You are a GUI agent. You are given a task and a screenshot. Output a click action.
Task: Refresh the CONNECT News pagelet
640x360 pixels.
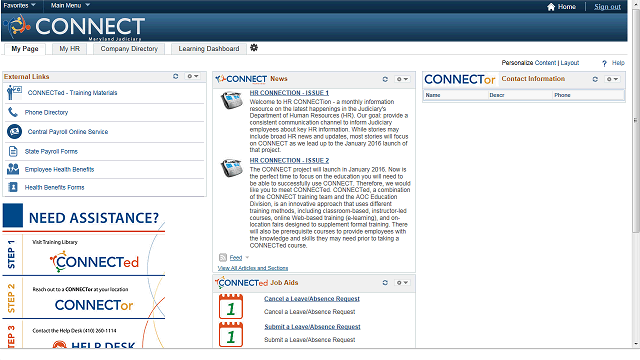click(x=385, y=79)
